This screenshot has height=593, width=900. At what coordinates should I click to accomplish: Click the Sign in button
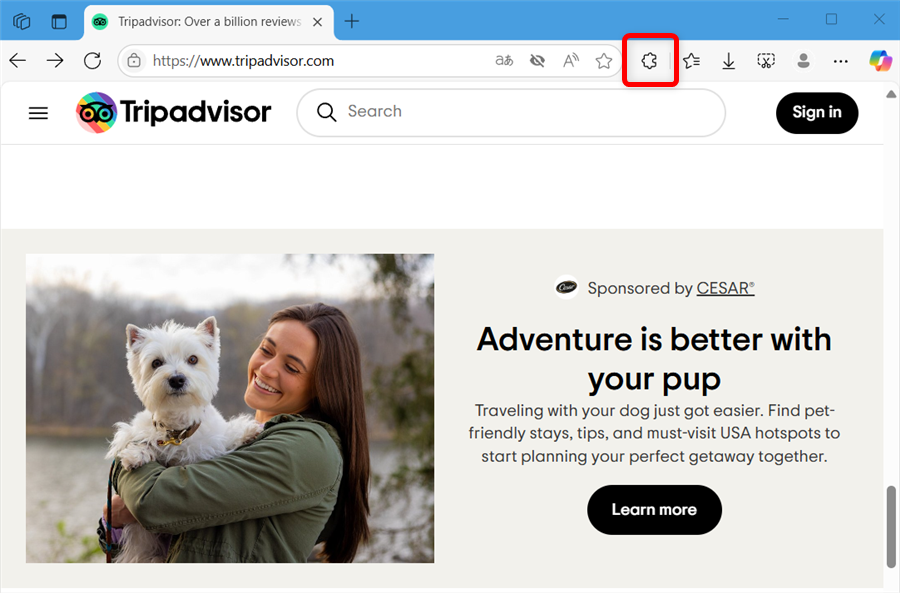pos(816,112)
